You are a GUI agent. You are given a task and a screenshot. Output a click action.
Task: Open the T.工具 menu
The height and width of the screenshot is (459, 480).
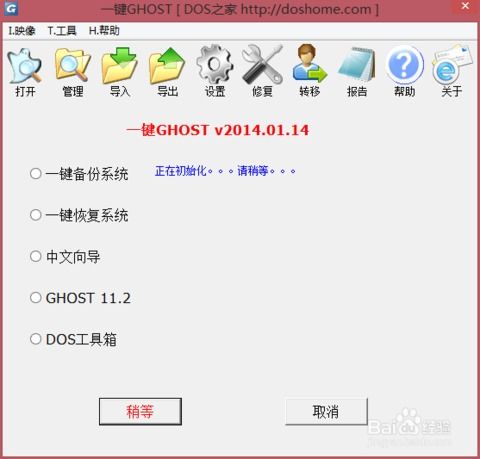[62, 31]
